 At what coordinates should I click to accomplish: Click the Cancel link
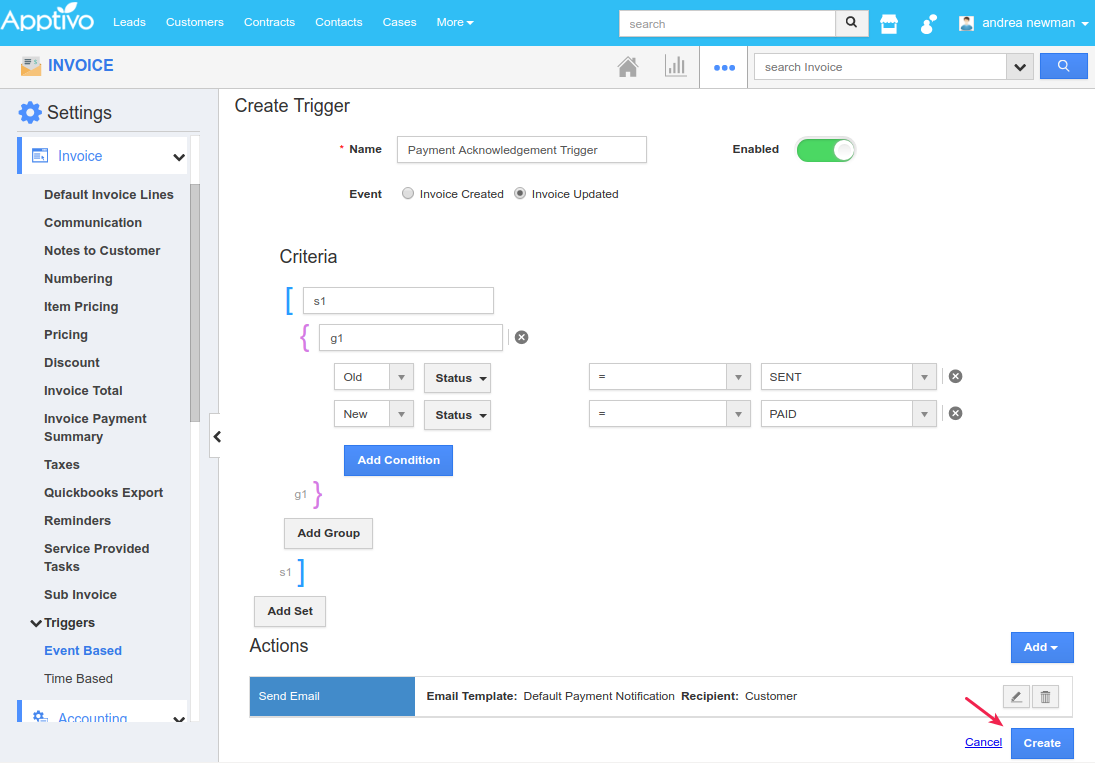(x=983, y=742)
